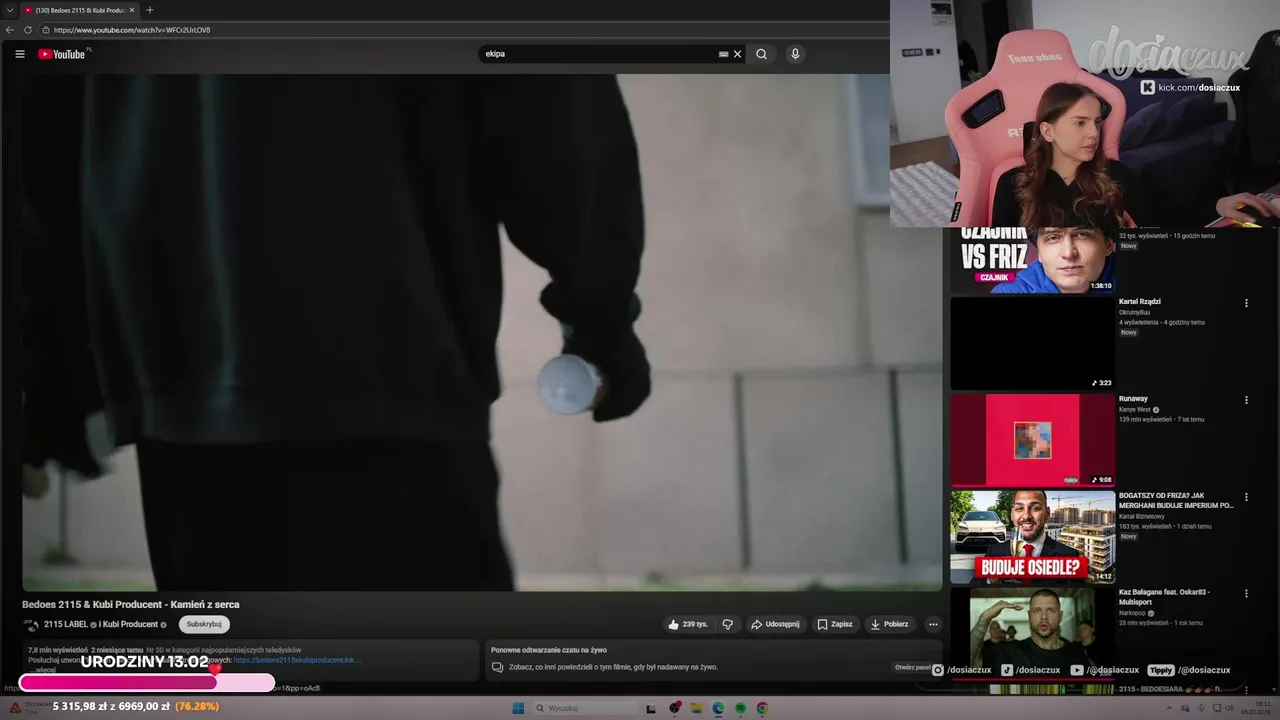Image resolution: width=1280 pixels, height=720 pixels.
Task: Click the kick.com/dosiaczux overlay label
Action: pyautogui.click(x=1190, y=88)
